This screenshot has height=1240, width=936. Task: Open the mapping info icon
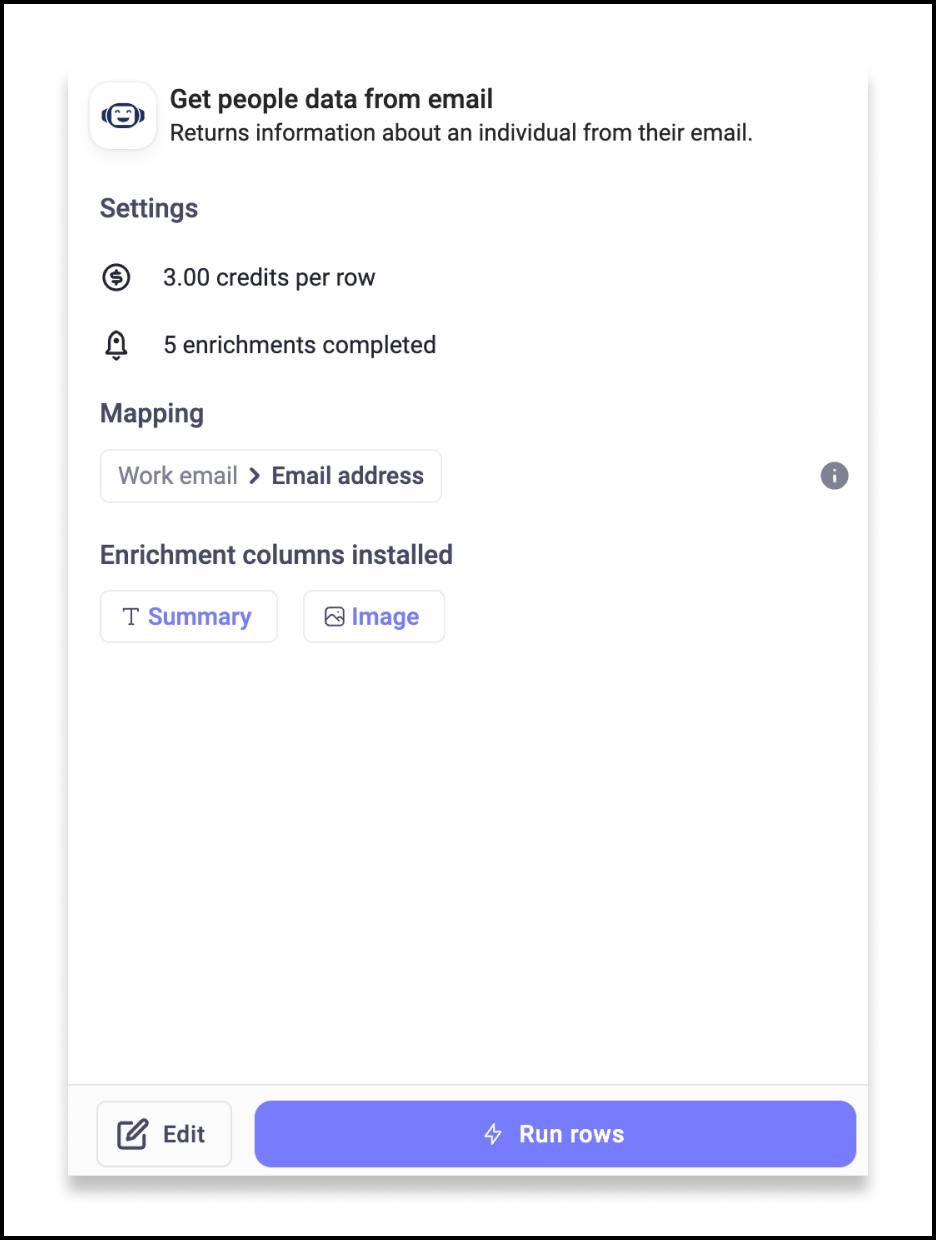834,476
